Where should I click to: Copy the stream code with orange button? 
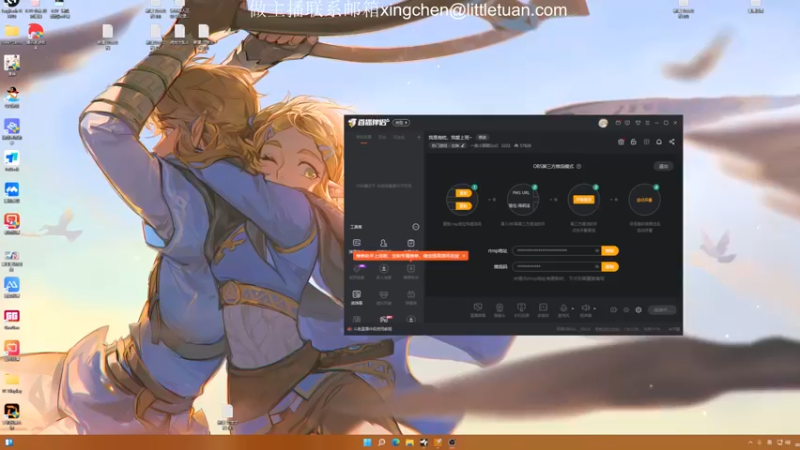[610, 266]
